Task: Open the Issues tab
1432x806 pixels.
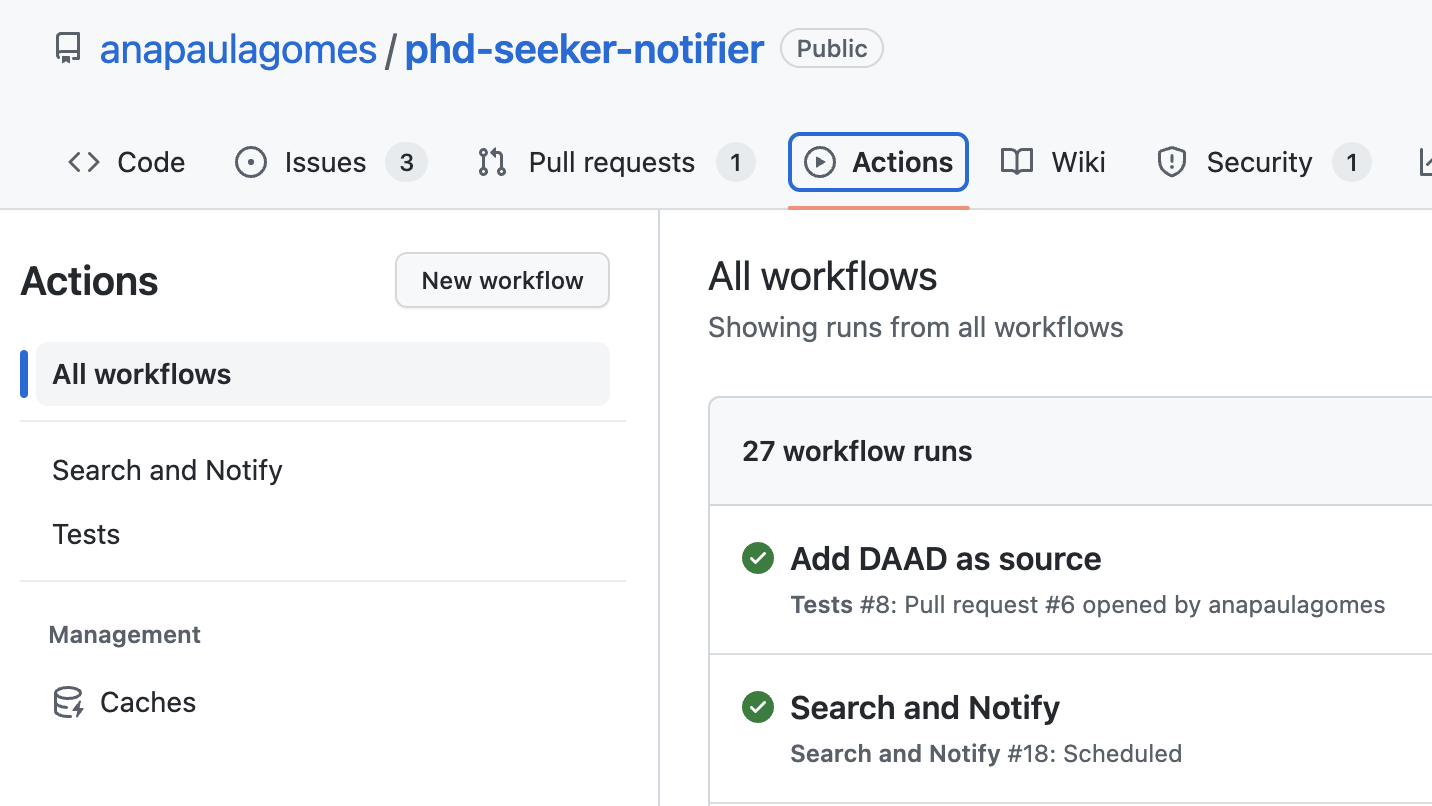Action: (330, 162)
